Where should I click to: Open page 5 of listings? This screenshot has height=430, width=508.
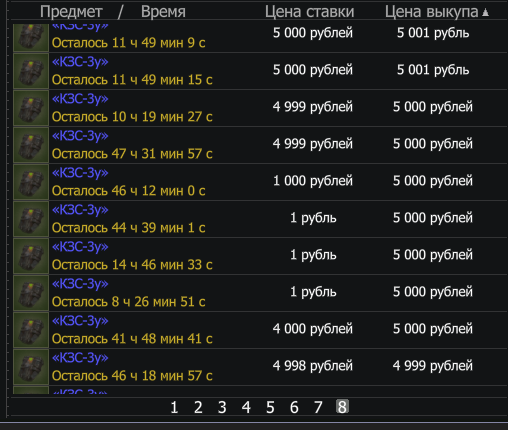pos(270,407)
